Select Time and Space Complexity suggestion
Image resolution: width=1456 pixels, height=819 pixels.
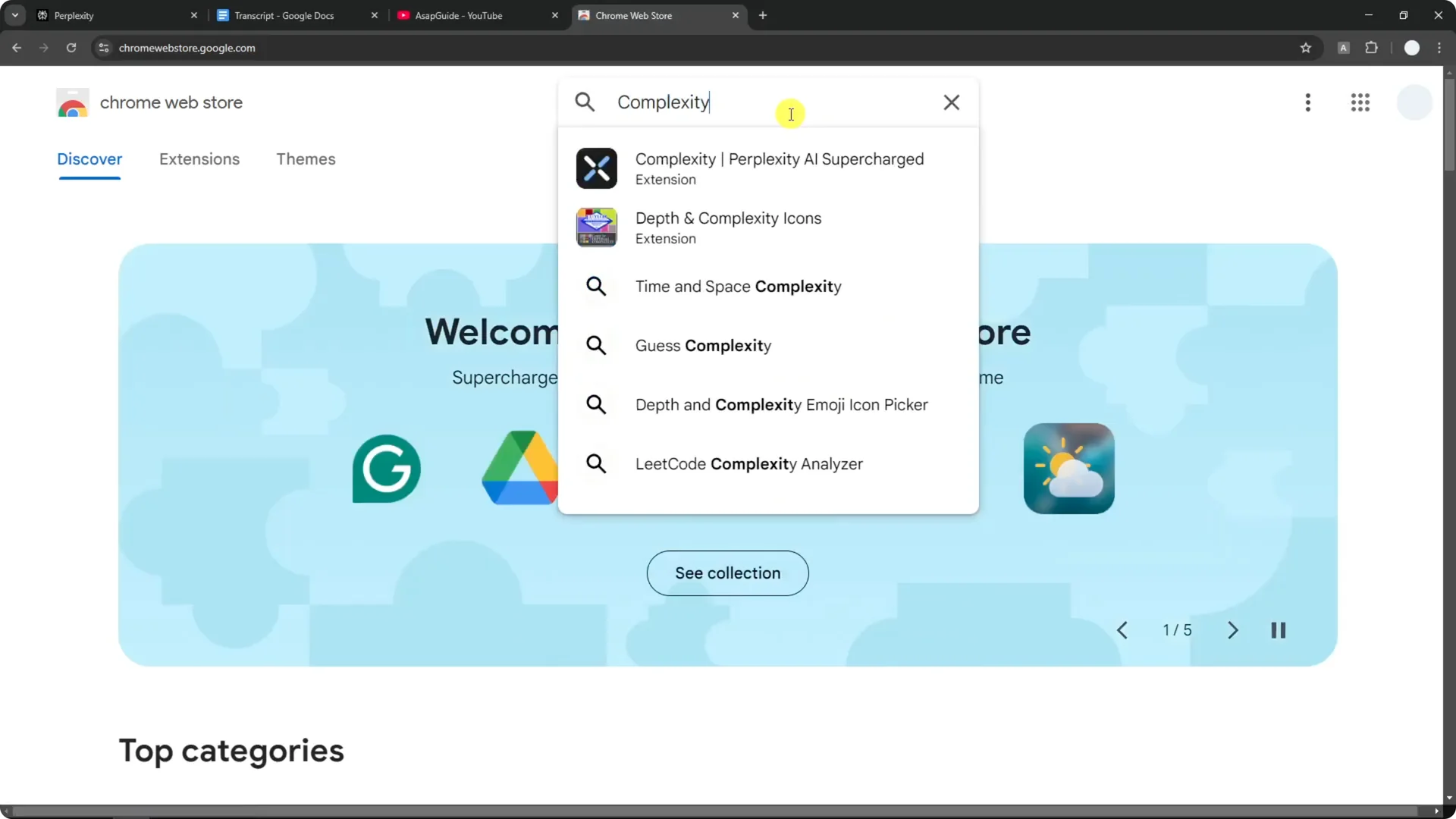click(738, 287)
